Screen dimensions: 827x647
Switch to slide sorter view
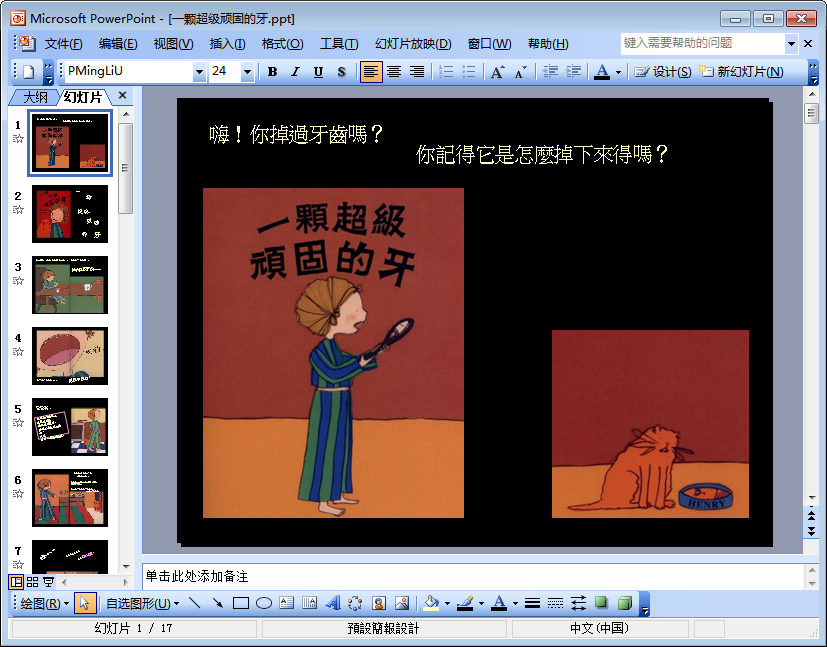click(33, 582)
